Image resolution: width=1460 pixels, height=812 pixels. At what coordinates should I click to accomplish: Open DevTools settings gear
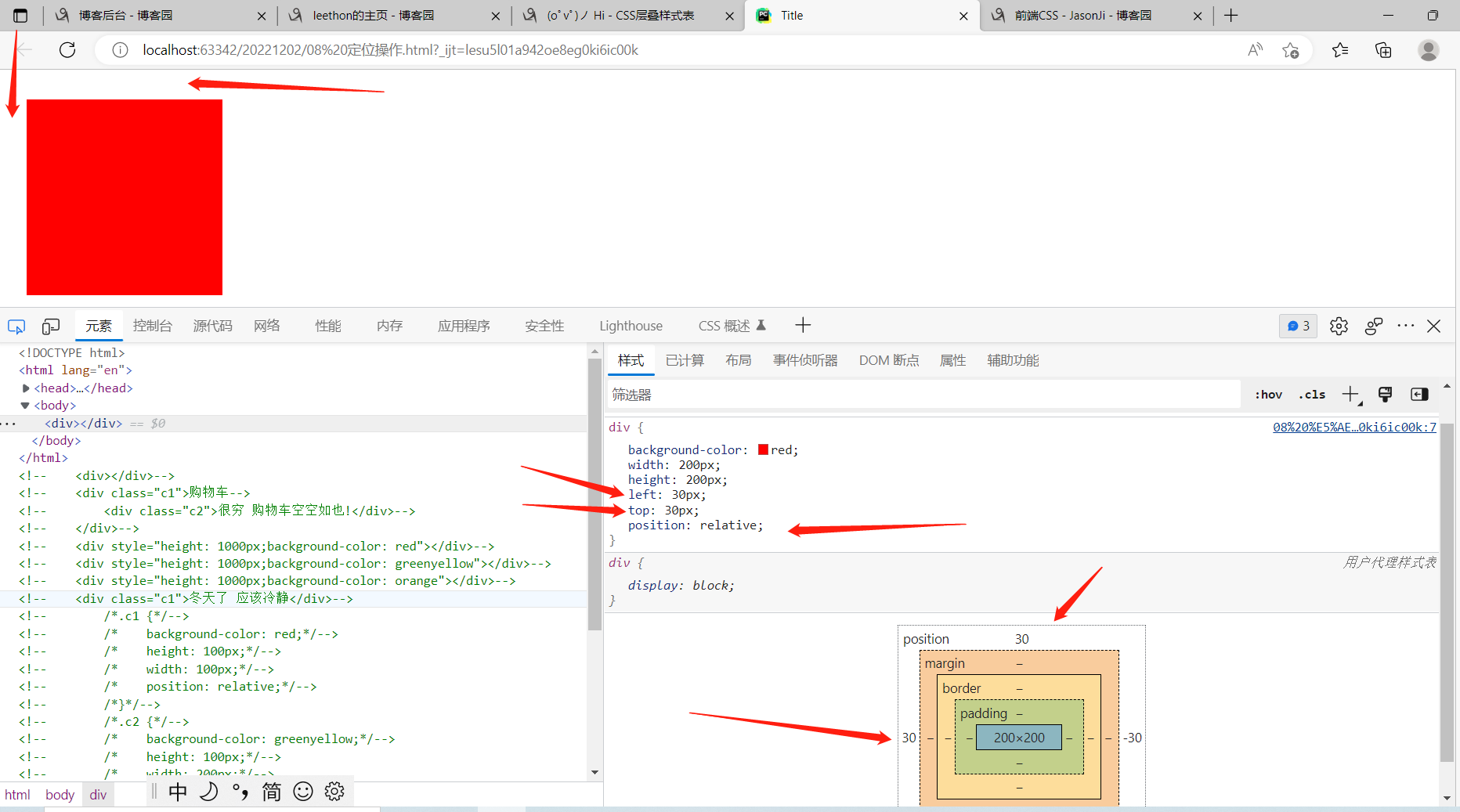[x=1339, y=326]
